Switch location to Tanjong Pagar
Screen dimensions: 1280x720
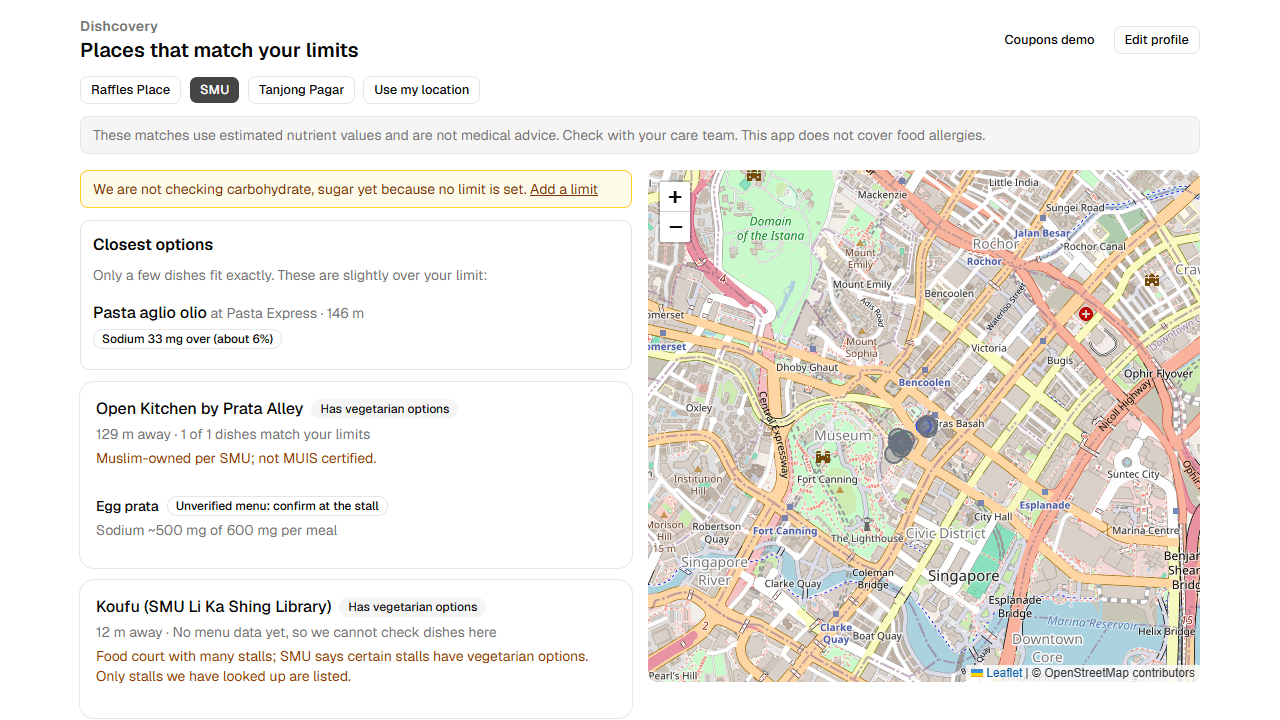(301, 90)
